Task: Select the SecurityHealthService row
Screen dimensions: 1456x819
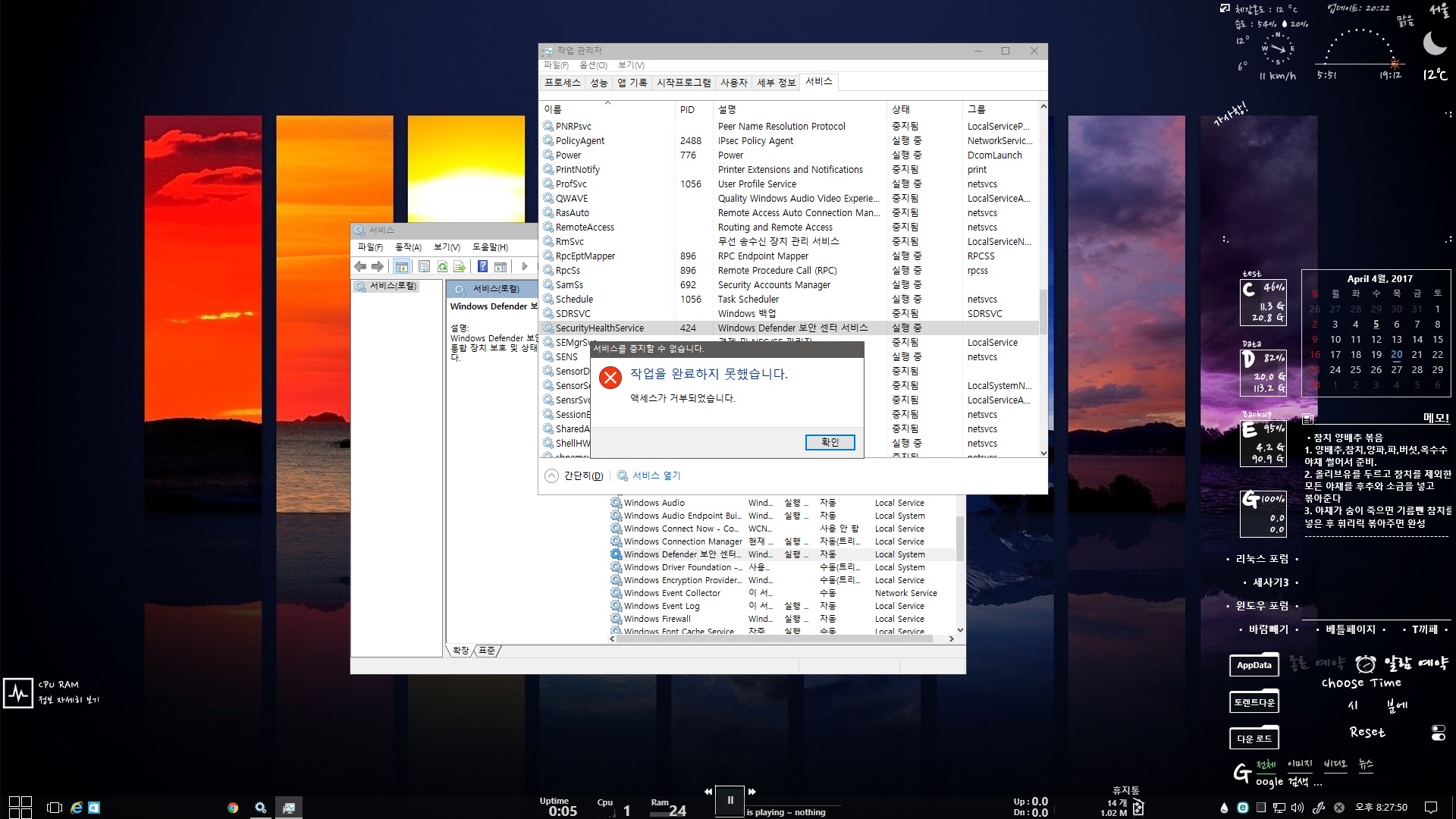Action: [789, 328]
